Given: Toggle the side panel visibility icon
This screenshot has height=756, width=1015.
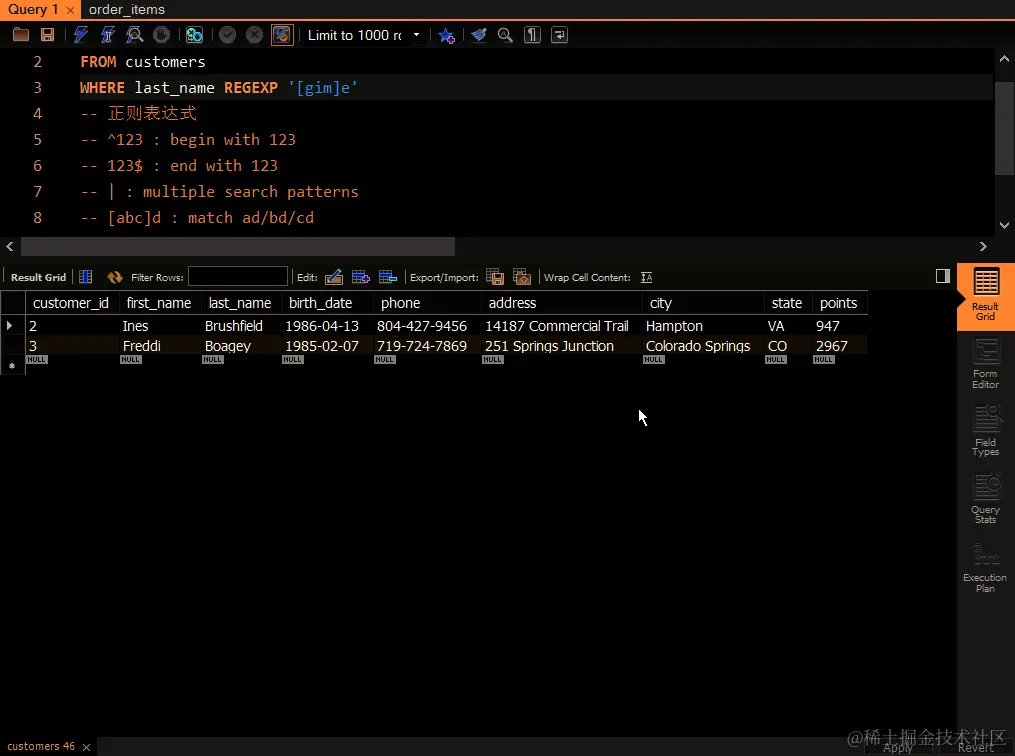Looking at the screenshot, I should 942,276.
